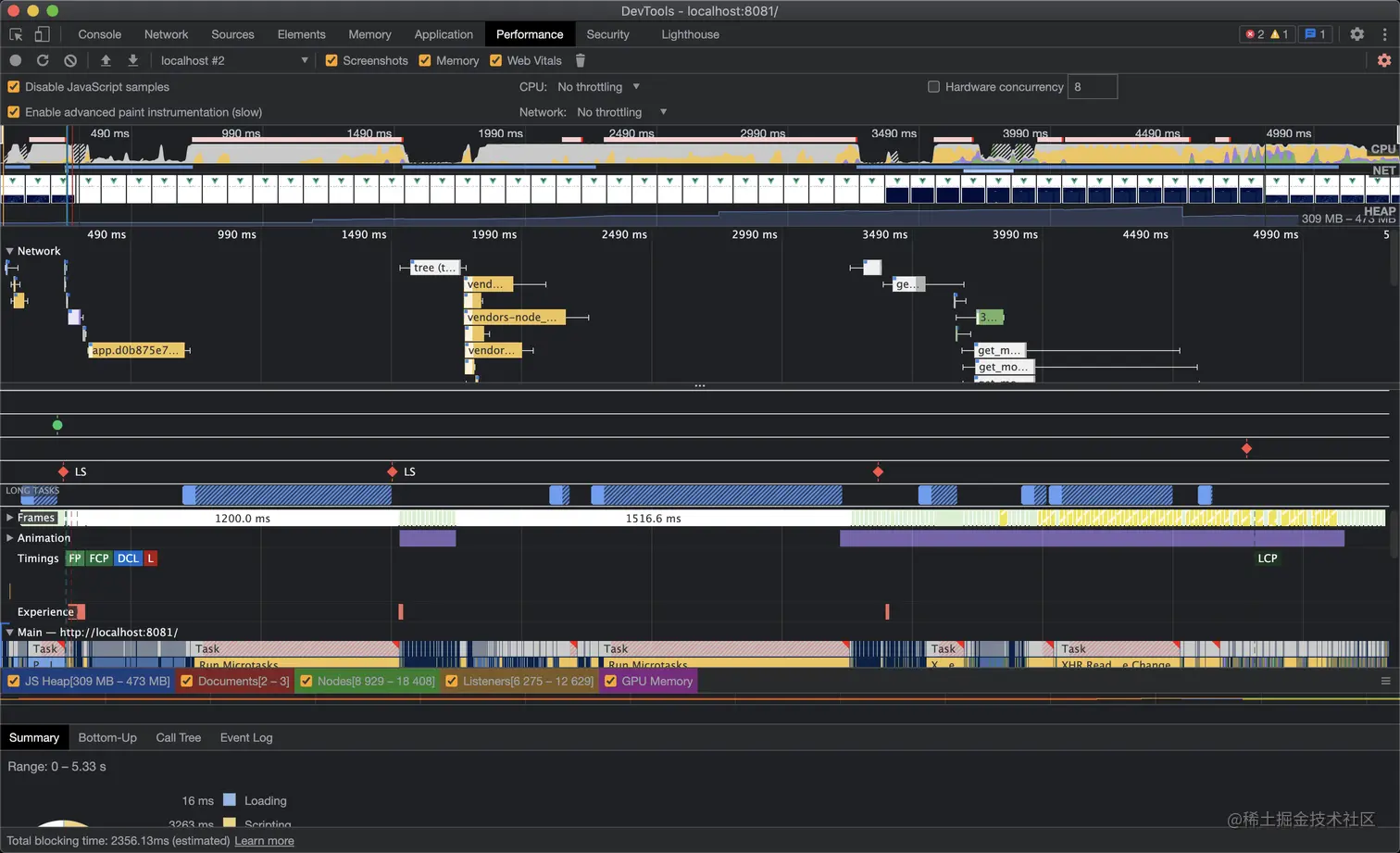Switch to the Elements tab
1400x853 pixels.
(302, 34)
